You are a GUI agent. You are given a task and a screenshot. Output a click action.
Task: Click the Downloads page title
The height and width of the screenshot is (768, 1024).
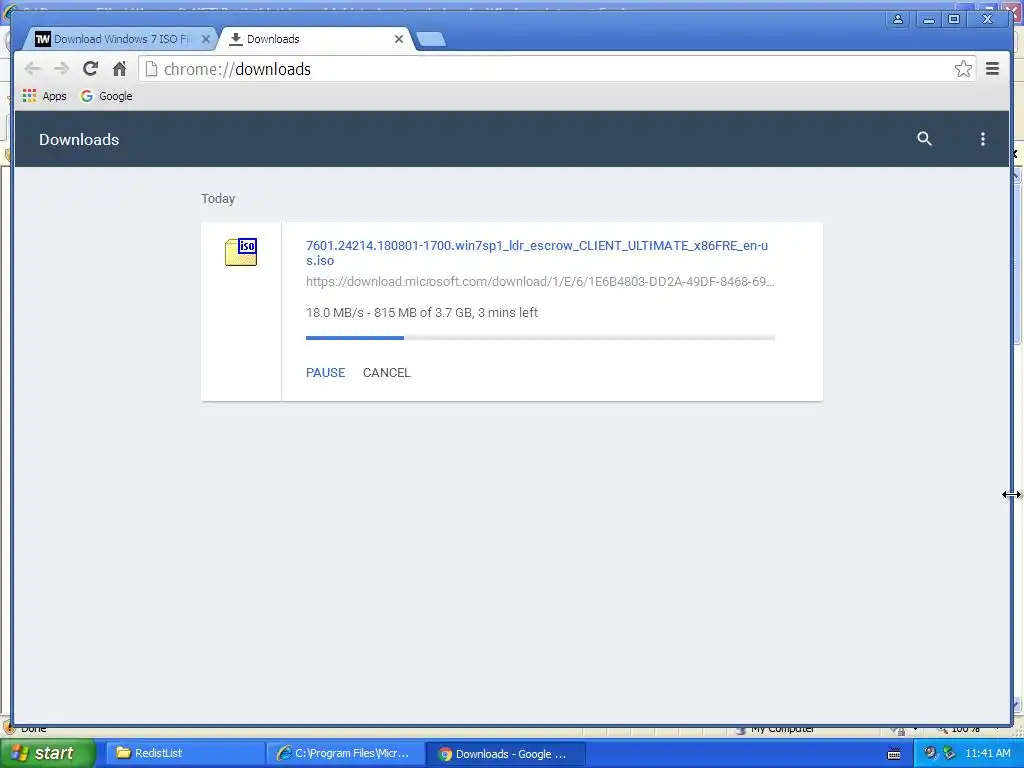[x=79, y=139]
